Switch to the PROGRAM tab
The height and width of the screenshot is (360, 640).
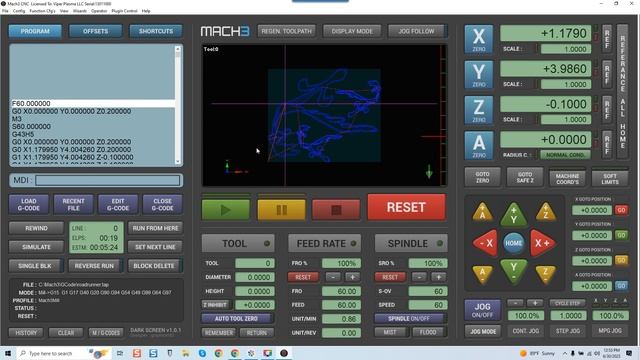[x=35, y=31]
